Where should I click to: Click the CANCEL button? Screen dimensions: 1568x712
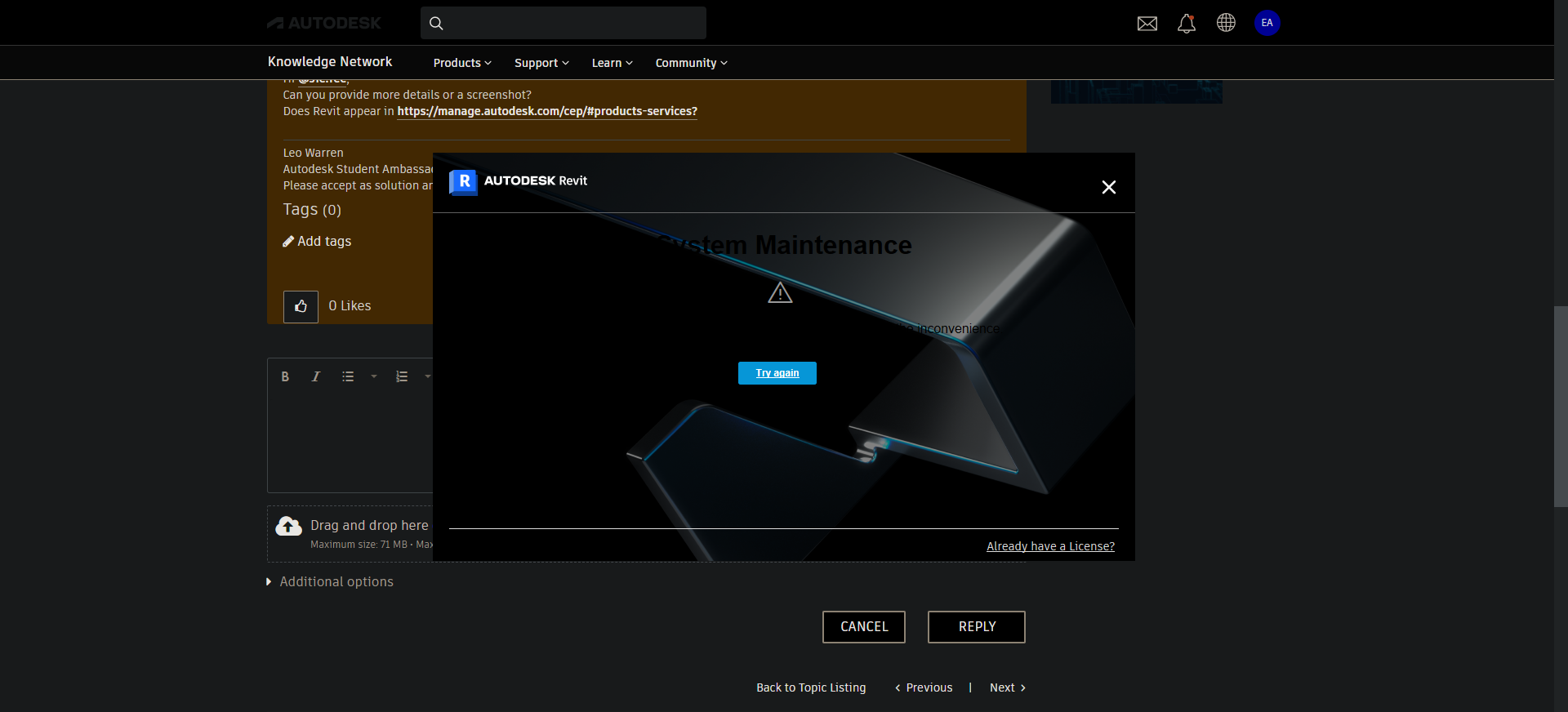click(x=864, y=627)
